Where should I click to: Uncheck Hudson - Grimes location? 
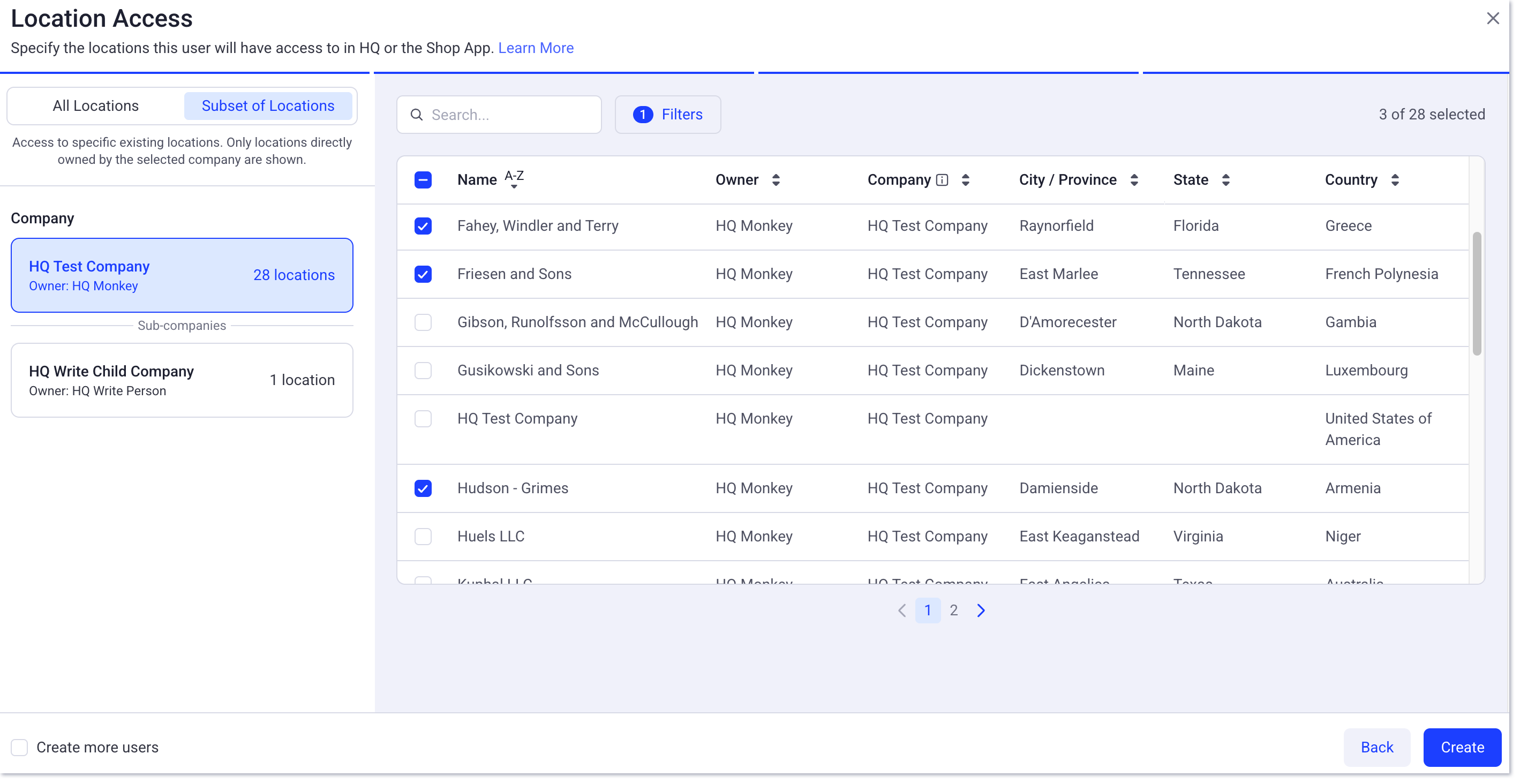tap(423, 488)
